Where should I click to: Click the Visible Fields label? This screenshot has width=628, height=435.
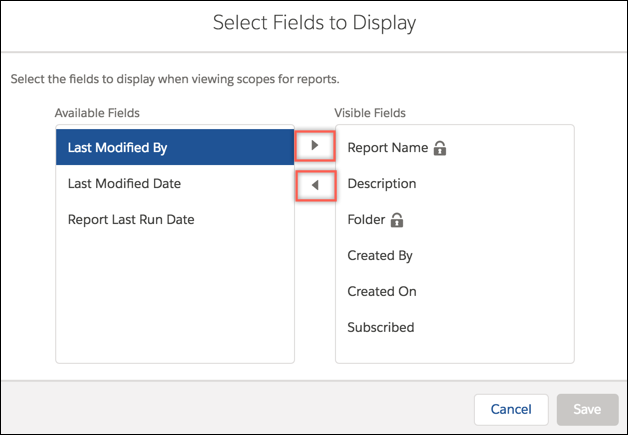tap(370, 113)
